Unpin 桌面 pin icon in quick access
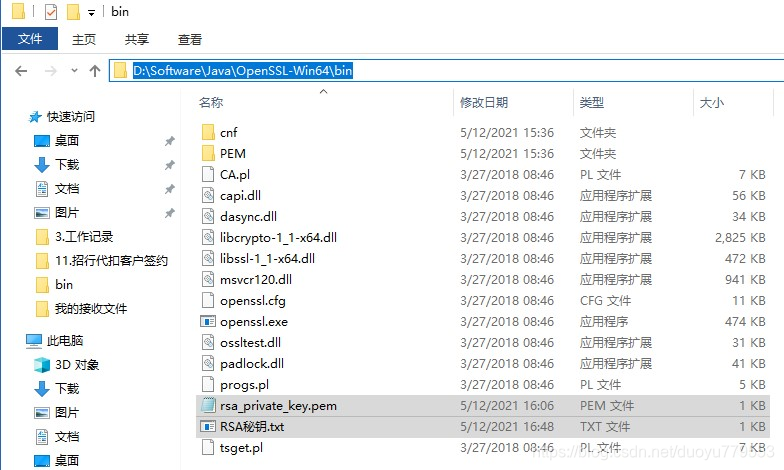The width and height of the screenshot is (784, 470). 170,141
